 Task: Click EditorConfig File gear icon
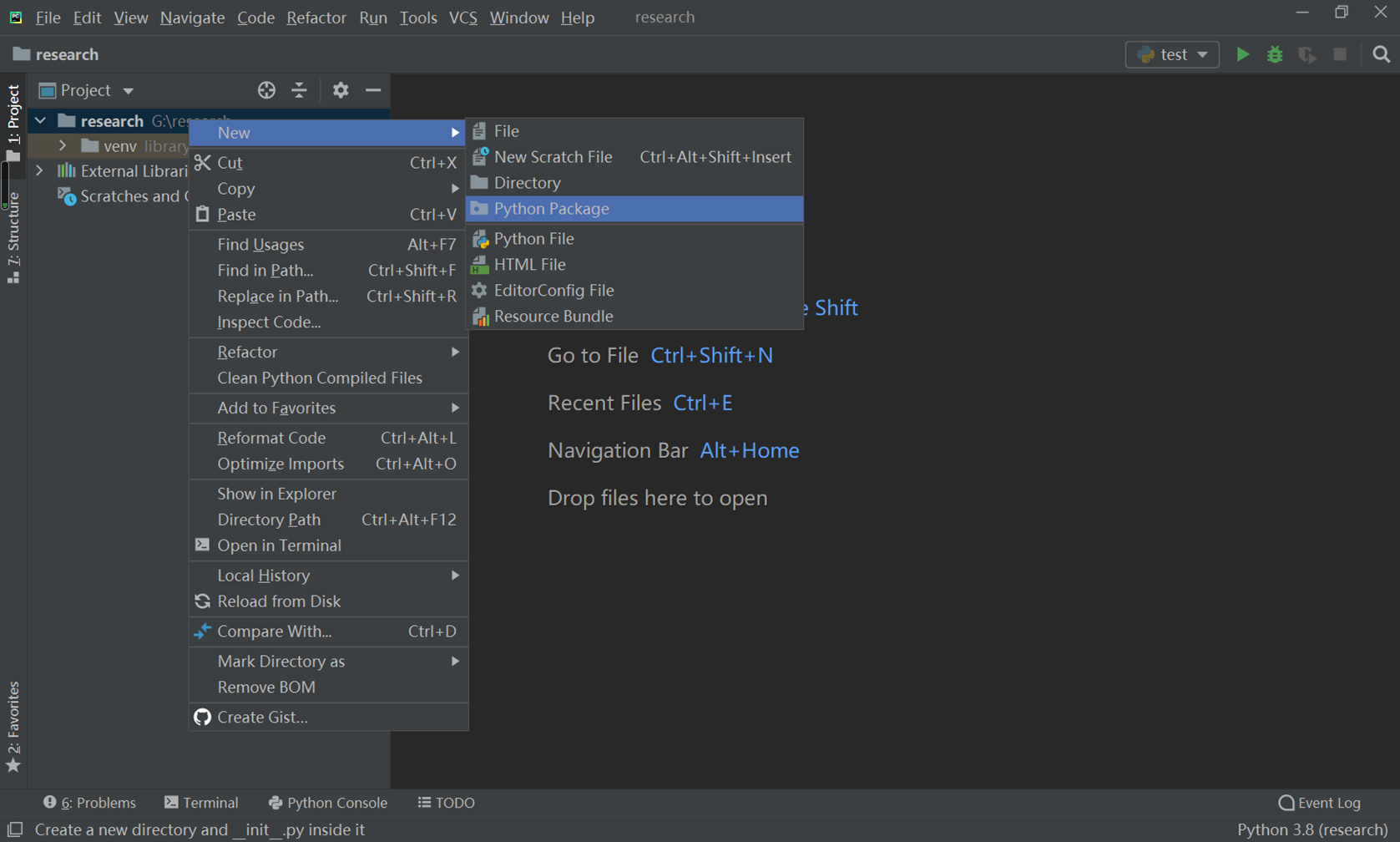coord(479,290)
